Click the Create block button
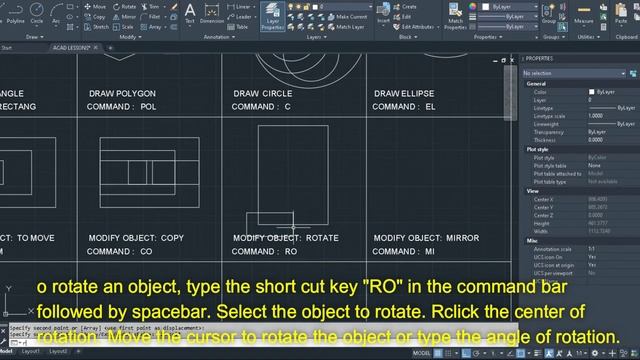640x360 pixels. [x=404, y=7]
